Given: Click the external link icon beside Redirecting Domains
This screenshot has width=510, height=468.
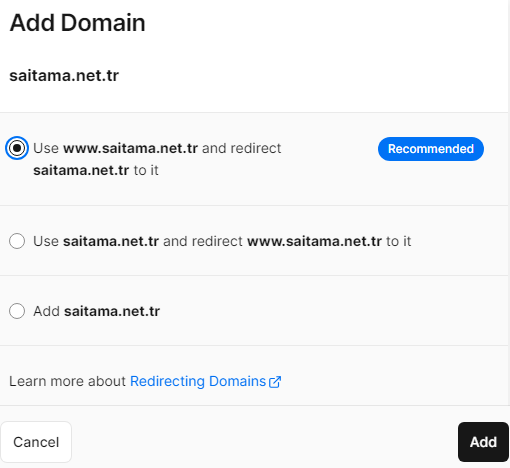Looking at the screenshot, I should pos(275,382).
